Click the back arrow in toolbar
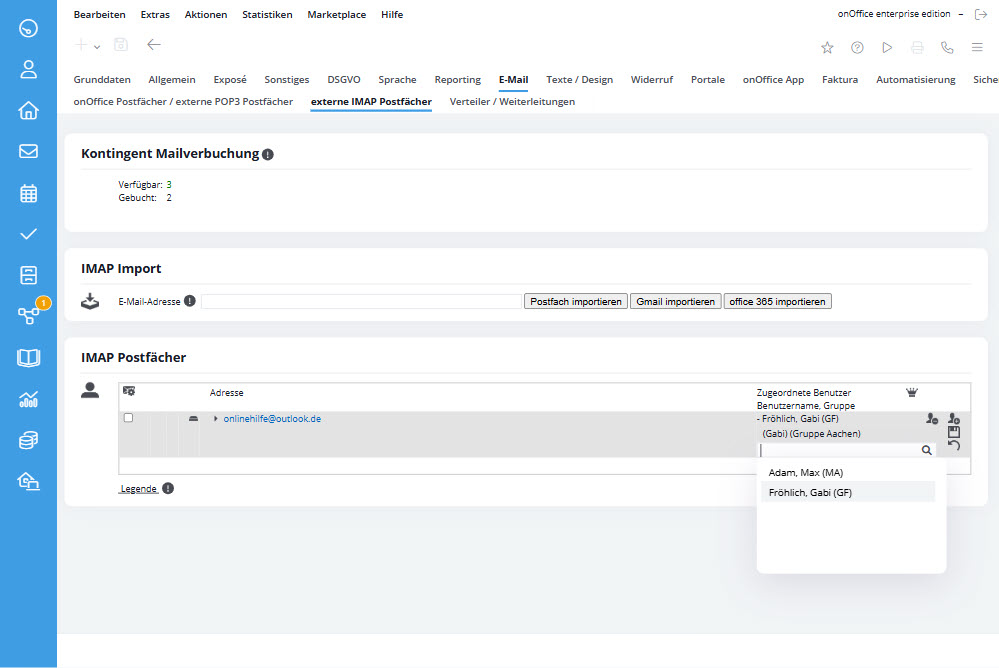 click(x=153, y=45)
